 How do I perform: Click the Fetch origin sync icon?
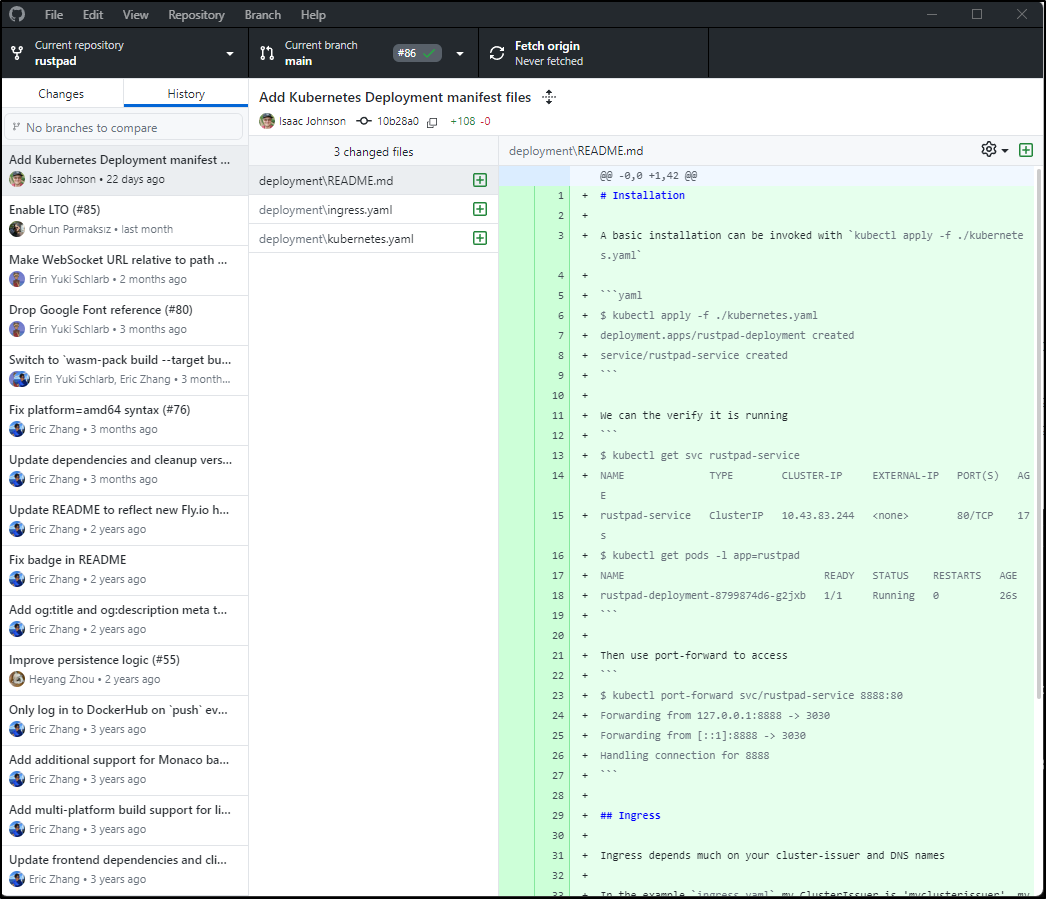click(x=497, y=53)
